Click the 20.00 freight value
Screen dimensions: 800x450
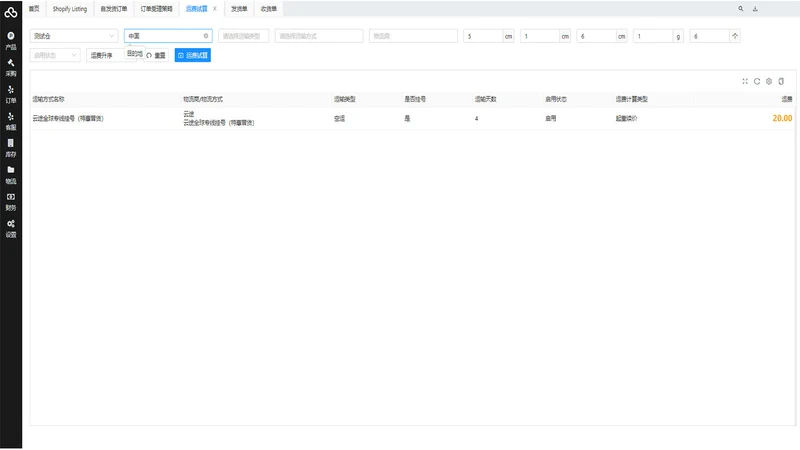tap(782, 118)
